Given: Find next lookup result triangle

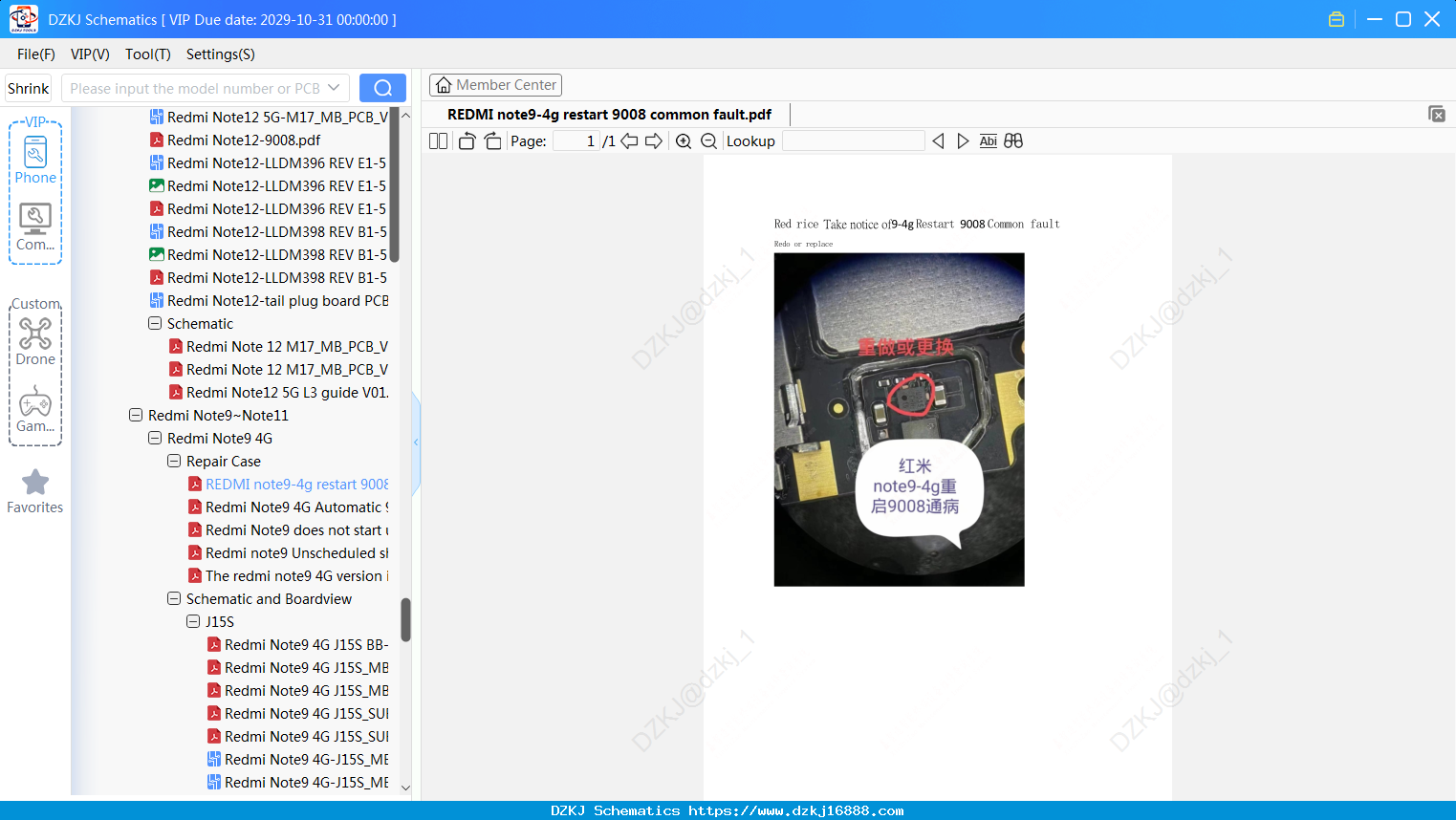Looking at the screenshot, I should point(963,141).
